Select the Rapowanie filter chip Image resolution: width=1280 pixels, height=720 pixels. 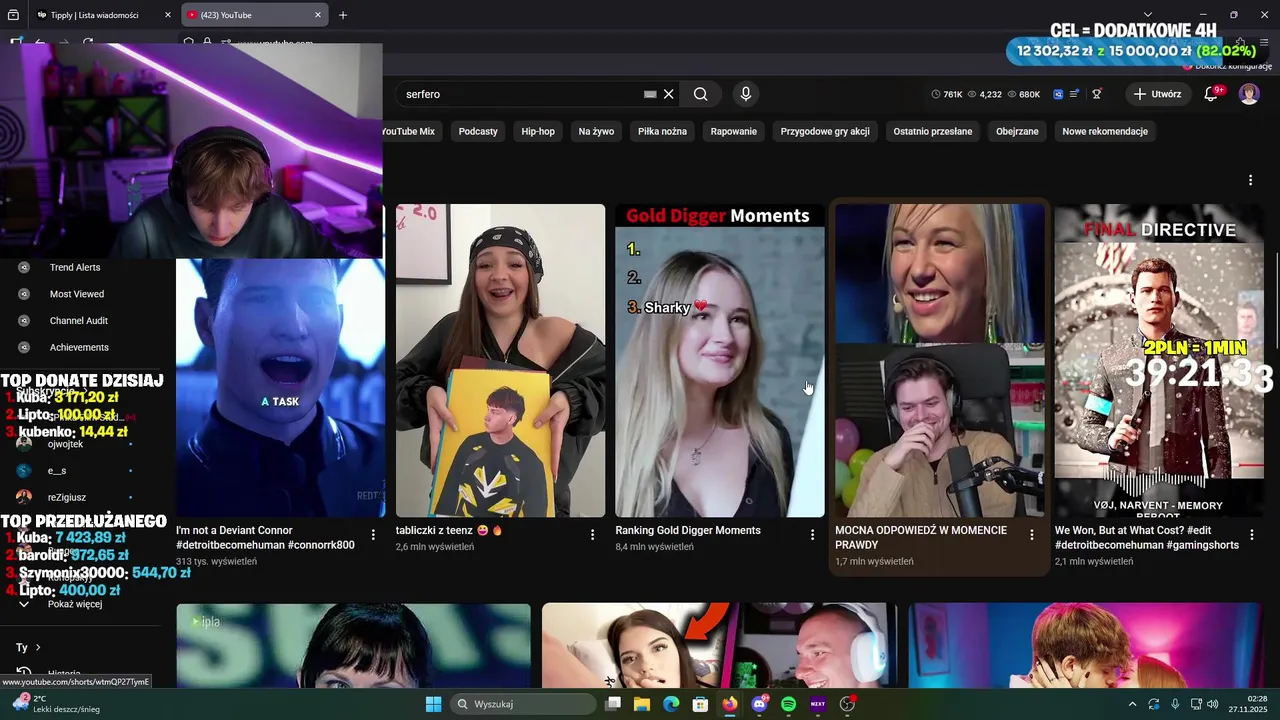point(734,131)
